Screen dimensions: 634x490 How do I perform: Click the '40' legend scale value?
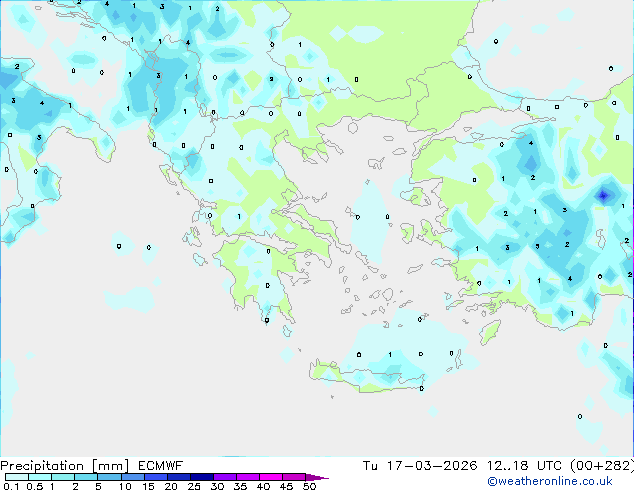tap(263, 486)
